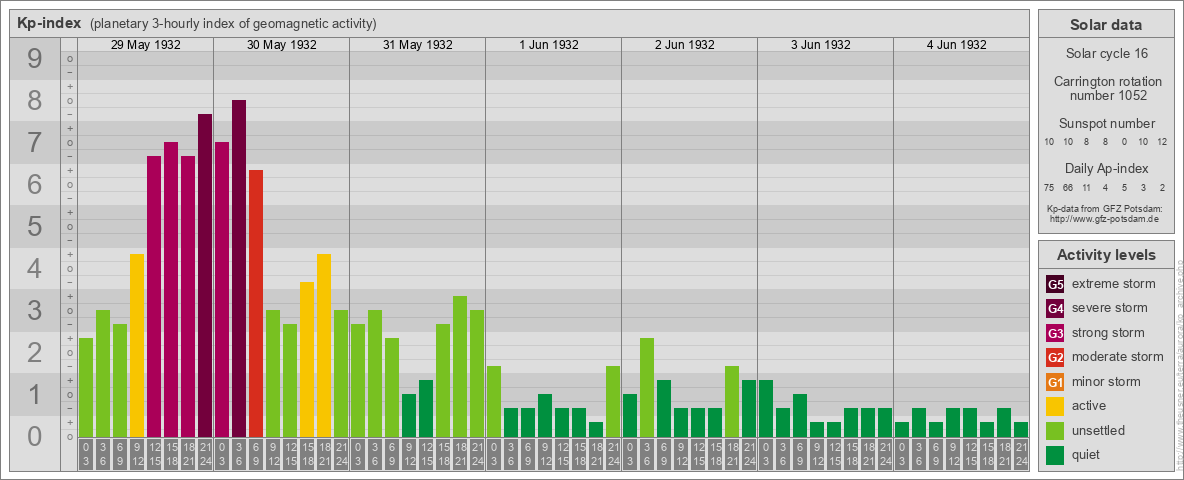This screenshot has height=480, width=1184.
Task: Select the G1 minor storm swatch
Action: (1055, 382)
